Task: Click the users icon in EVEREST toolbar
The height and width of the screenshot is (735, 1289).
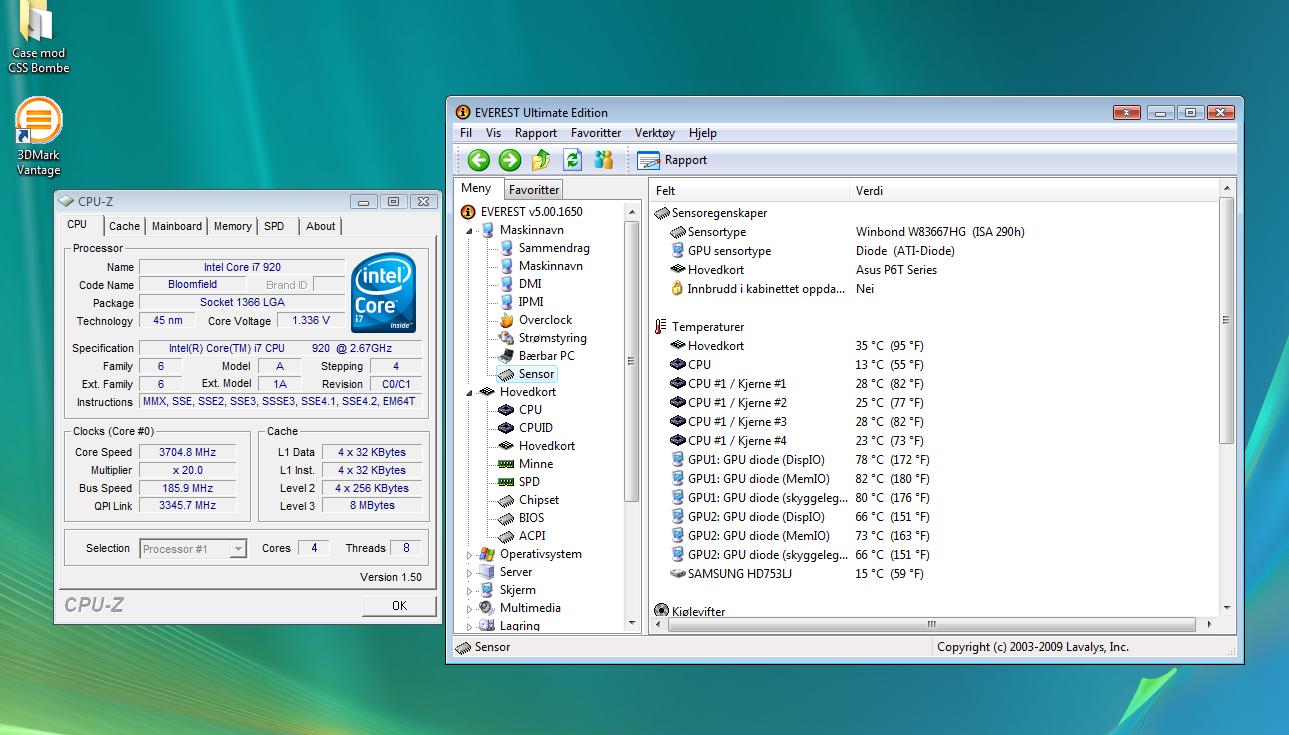Action: tap(603, 160)
